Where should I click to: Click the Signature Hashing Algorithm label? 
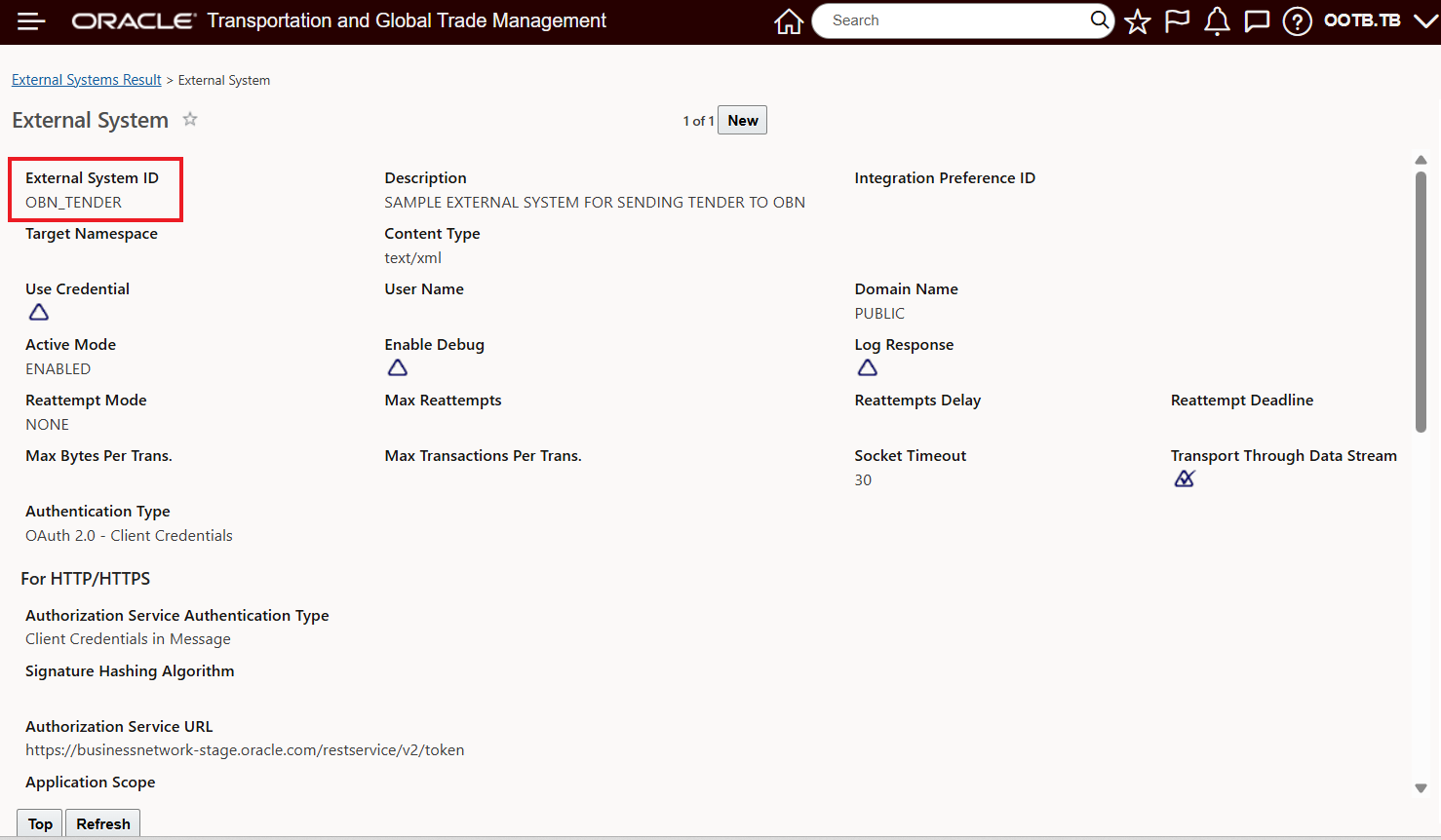(x=130, y=671)
